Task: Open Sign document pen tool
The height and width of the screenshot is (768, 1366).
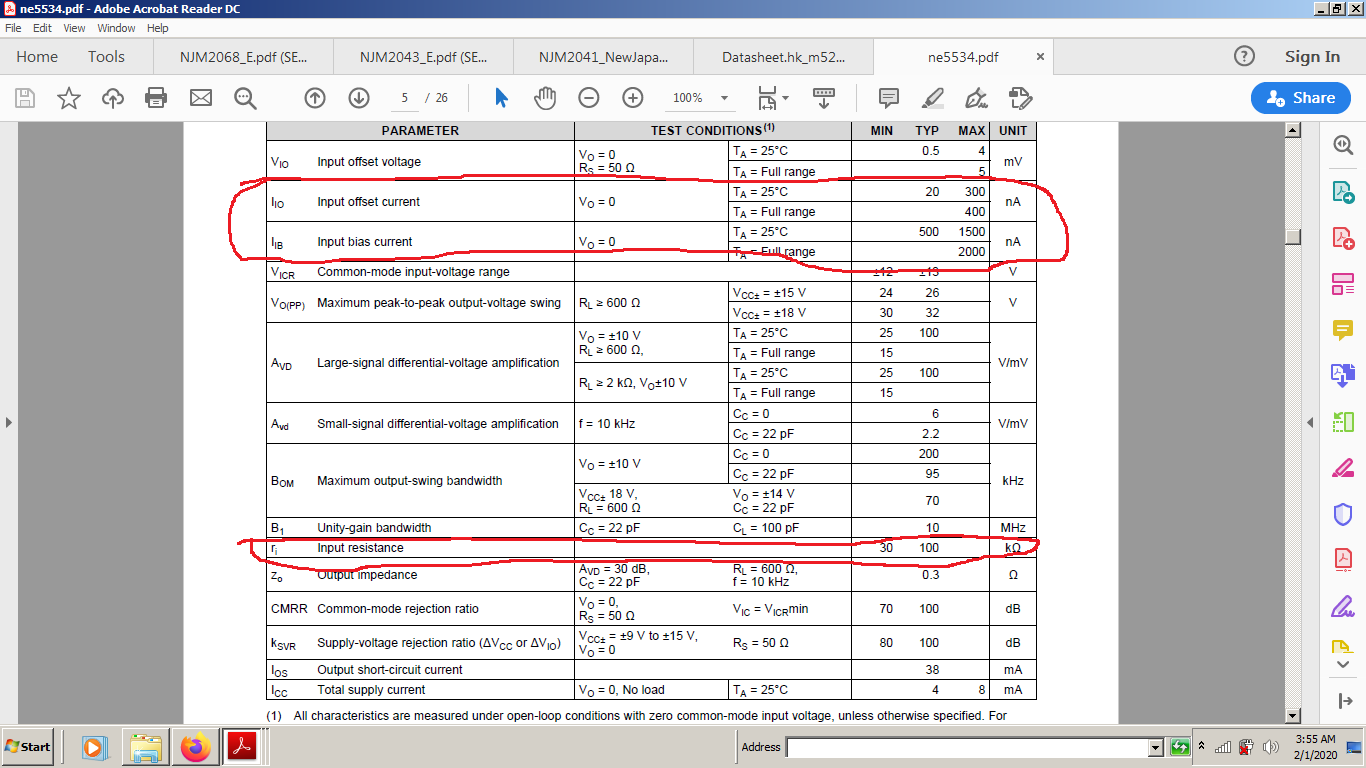Action: coord(976,98)
